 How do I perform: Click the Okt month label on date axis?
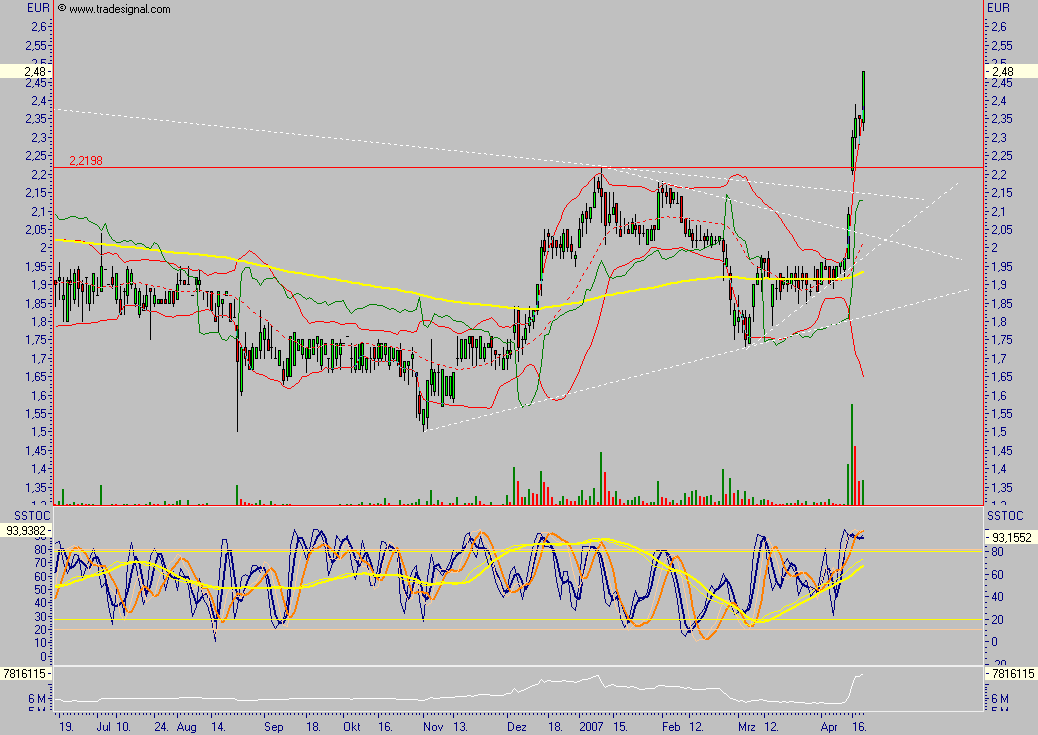(x=352, y=727)
